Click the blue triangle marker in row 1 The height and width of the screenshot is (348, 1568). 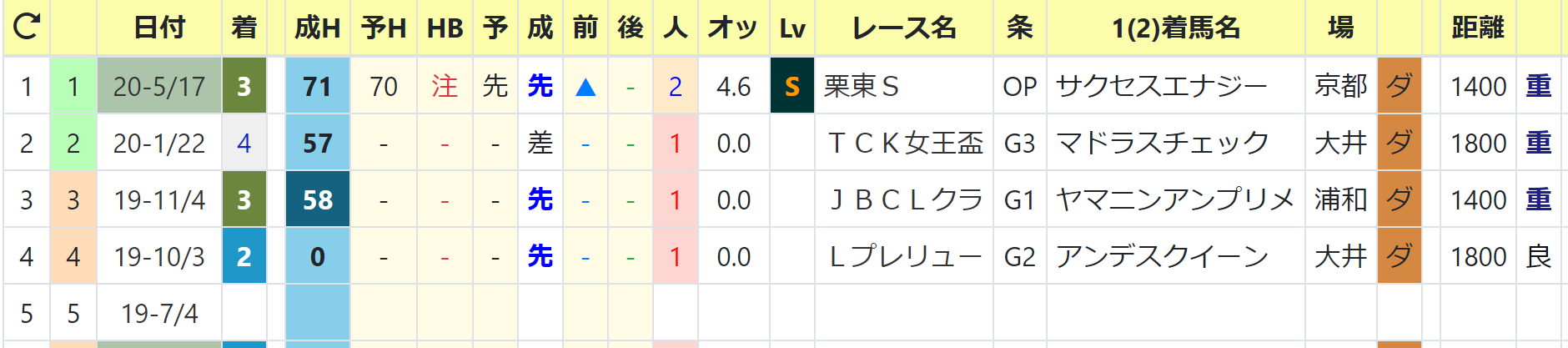tap(585, 87)
